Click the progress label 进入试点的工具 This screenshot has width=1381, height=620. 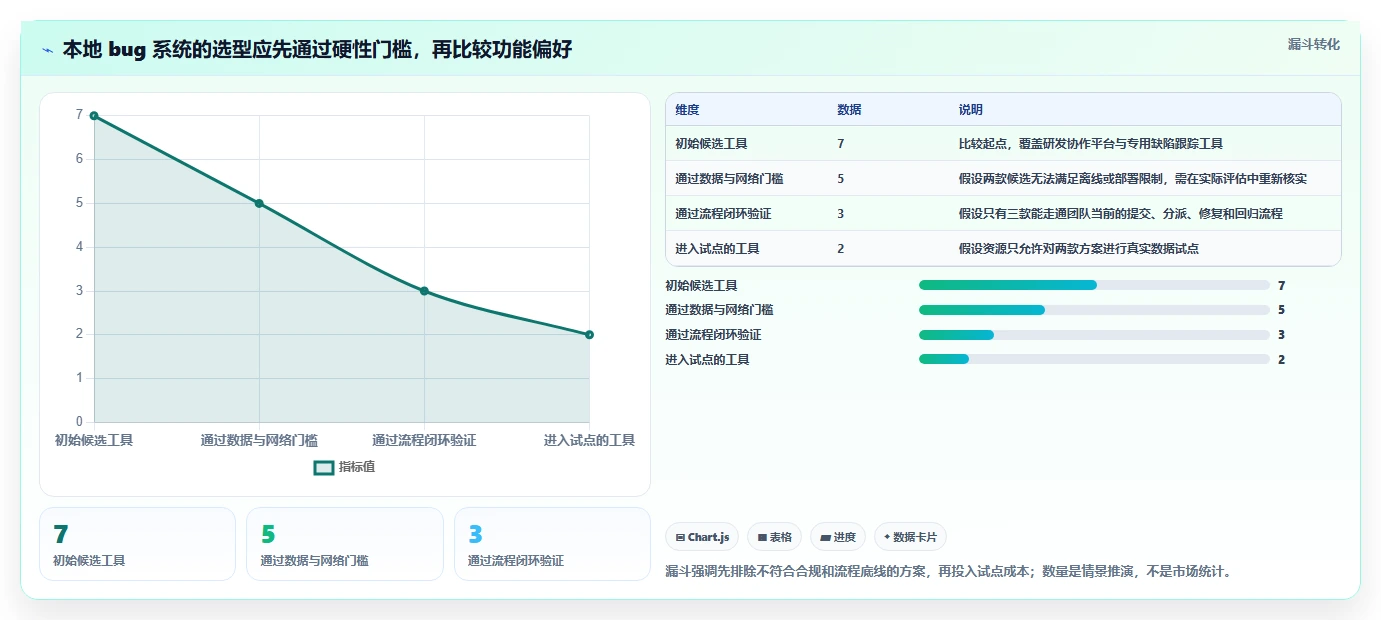(x=707, y=359)
